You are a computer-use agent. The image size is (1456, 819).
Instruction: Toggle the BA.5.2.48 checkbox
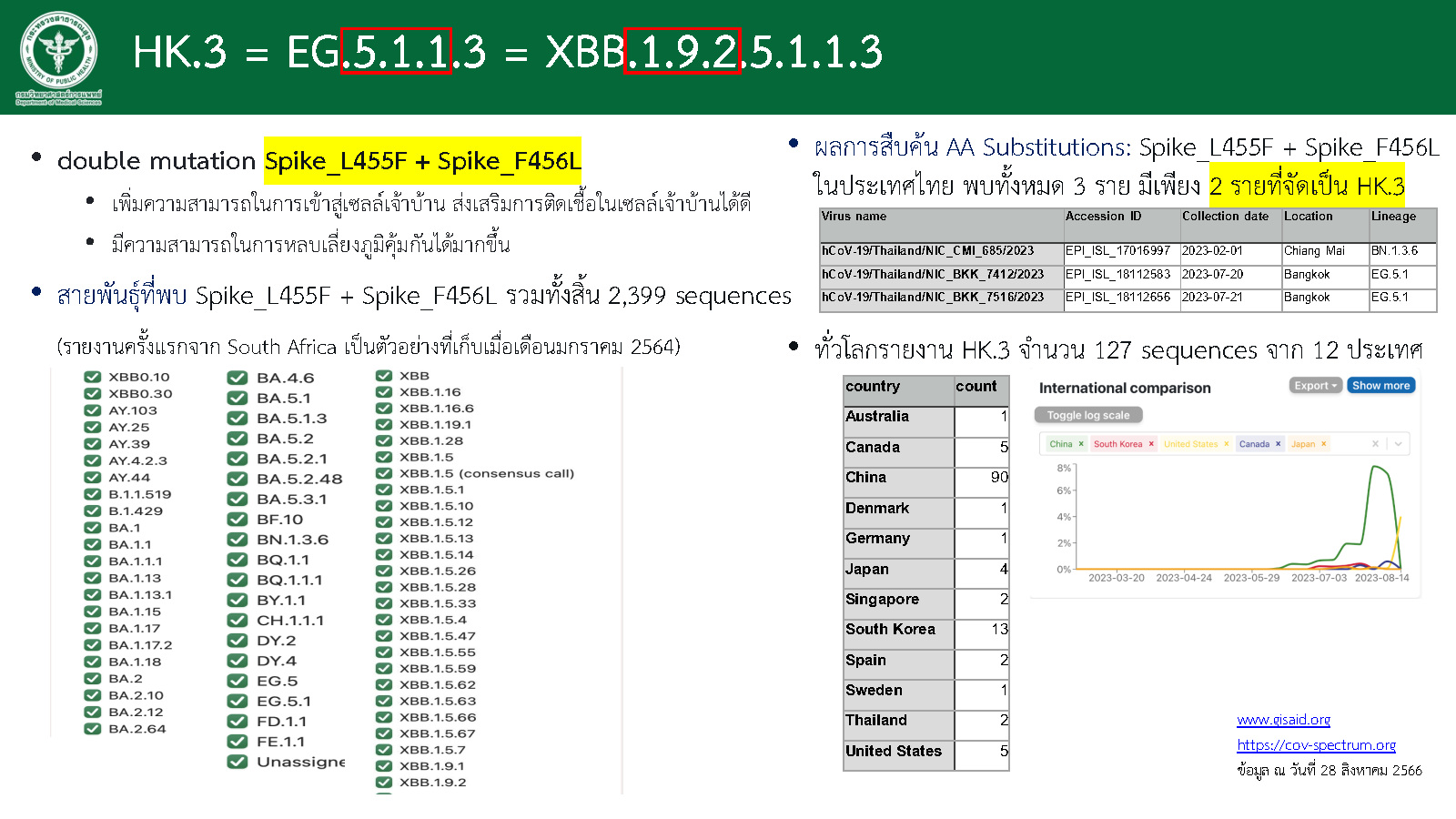coord(238,479)
